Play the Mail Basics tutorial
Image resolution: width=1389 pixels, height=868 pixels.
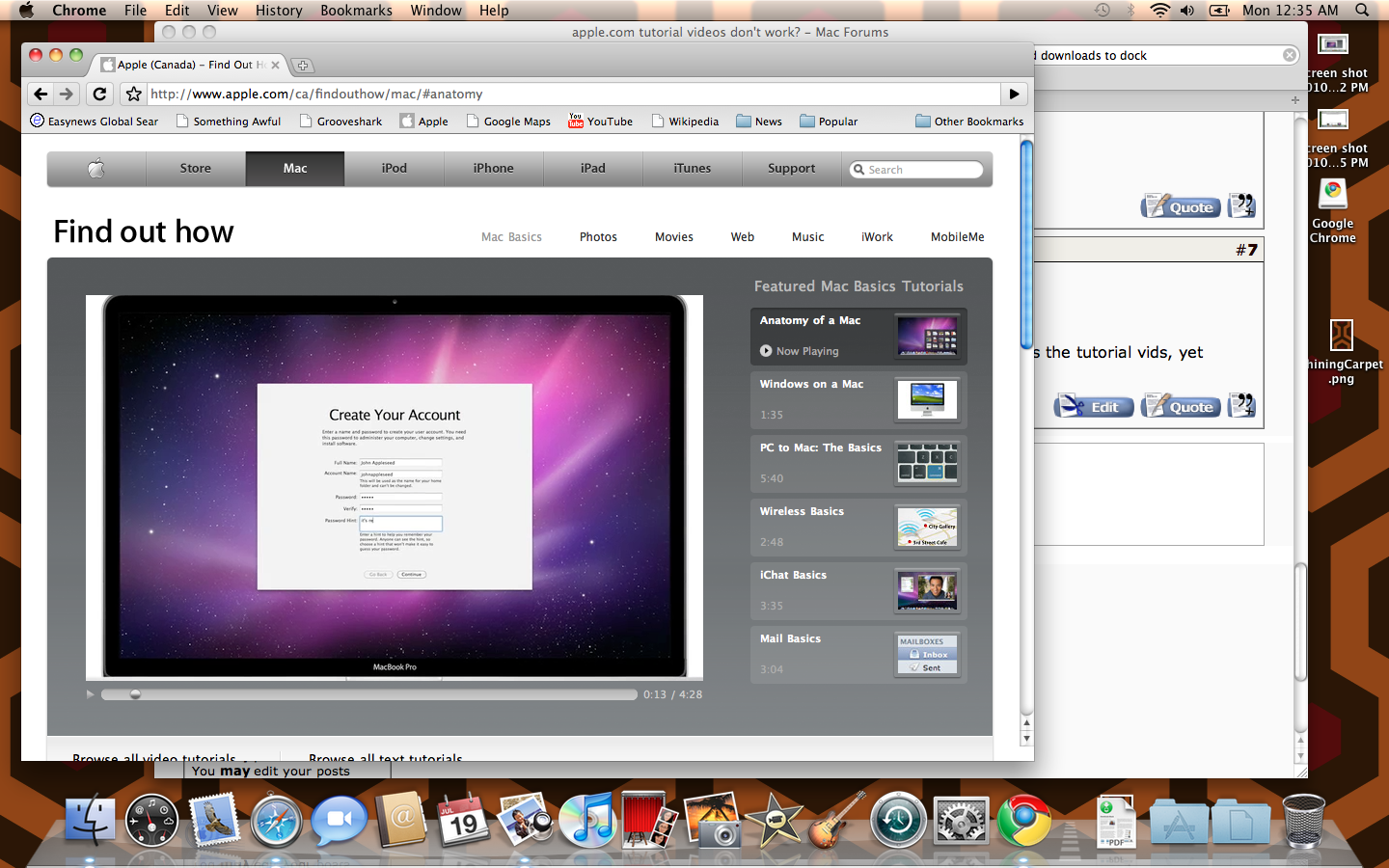(x=858, y=654)
